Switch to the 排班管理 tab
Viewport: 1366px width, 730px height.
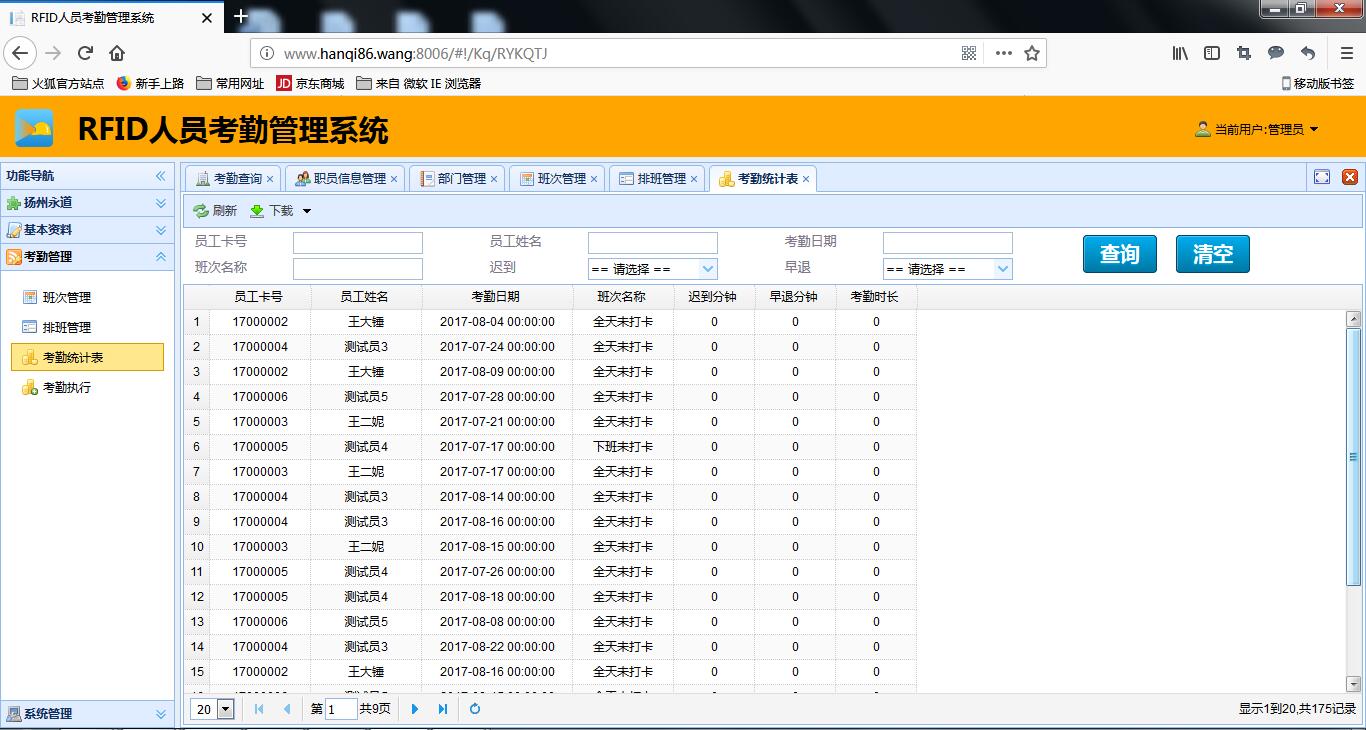click(x=660, y=179)
